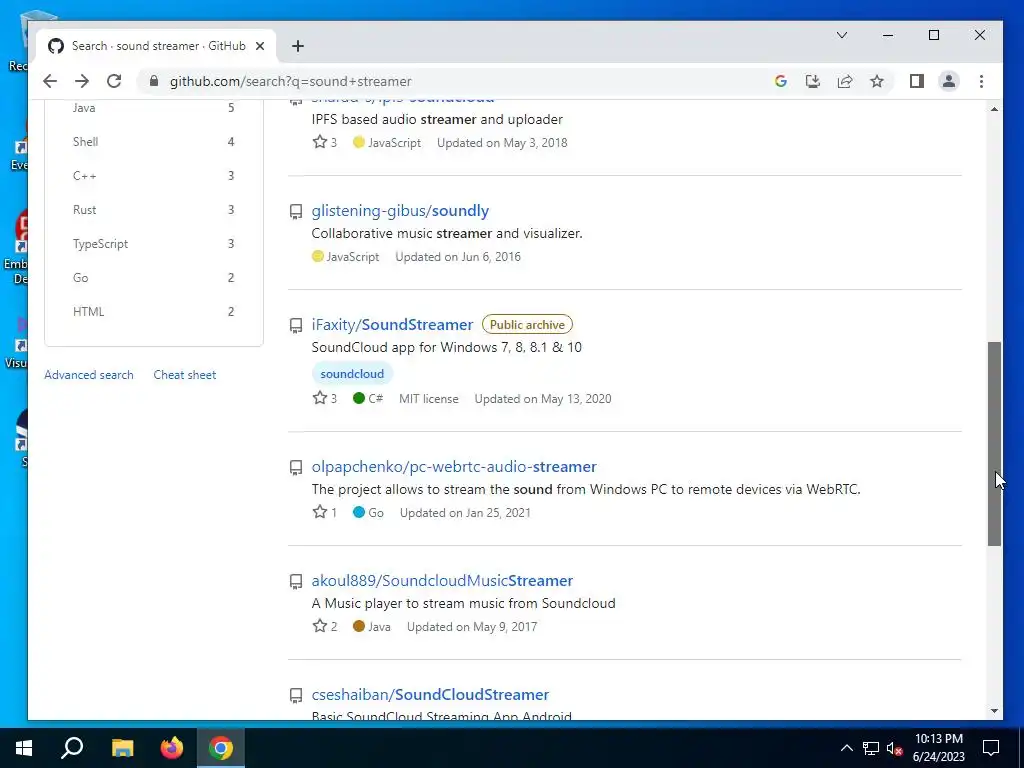Filter results by Java language
Viewport: 1024px width, 768px height.
coord(153,108)
